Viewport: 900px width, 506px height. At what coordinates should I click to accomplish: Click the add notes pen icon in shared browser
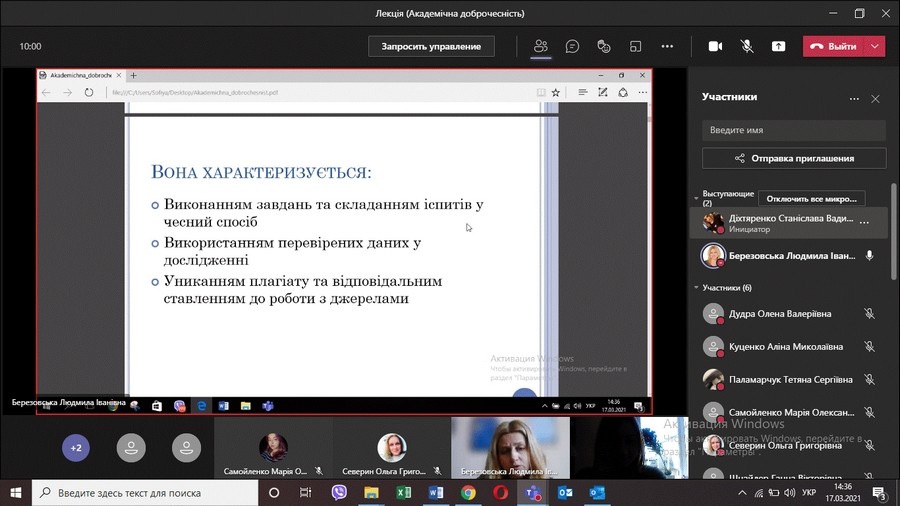603,92
